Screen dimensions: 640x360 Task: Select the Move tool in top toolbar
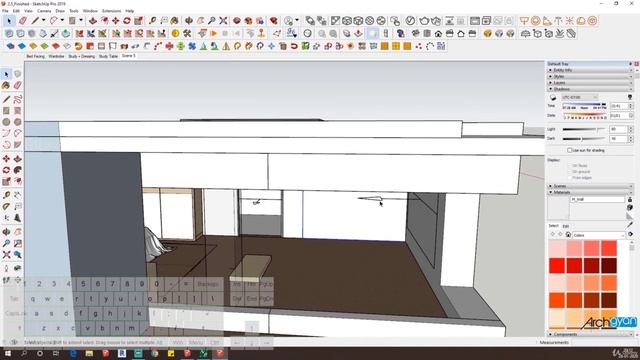tap(116, 21)
